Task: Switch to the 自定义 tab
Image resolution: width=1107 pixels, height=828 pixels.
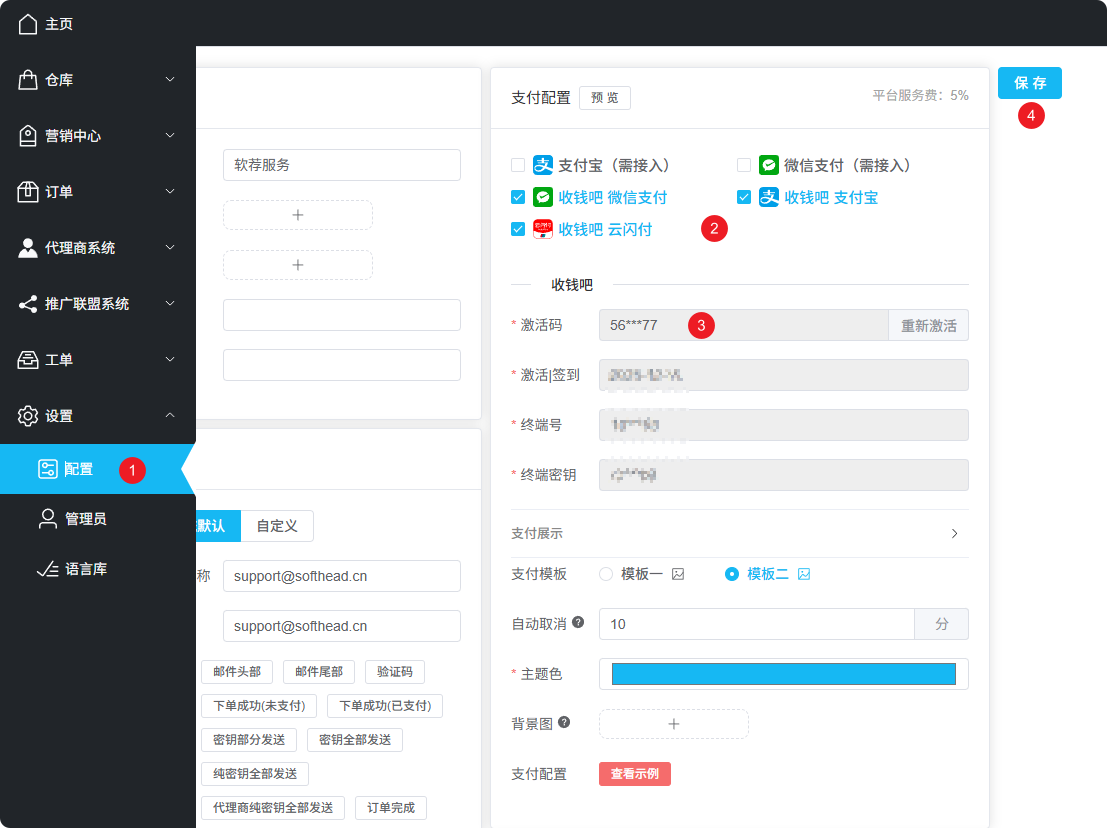Action: pos(277,526)
